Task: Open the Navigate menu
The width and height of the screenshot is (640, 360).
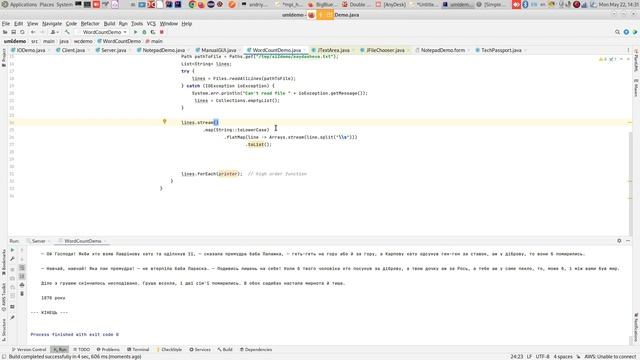Action: tap(52, 24)
